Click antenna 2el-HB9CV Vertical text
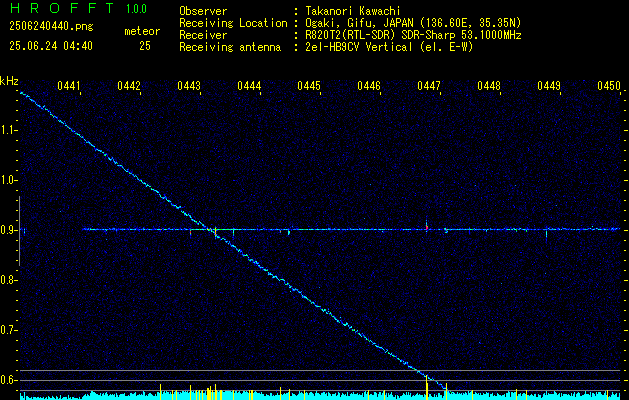This screenshot has width=629, height=400. tap(388, 47)
